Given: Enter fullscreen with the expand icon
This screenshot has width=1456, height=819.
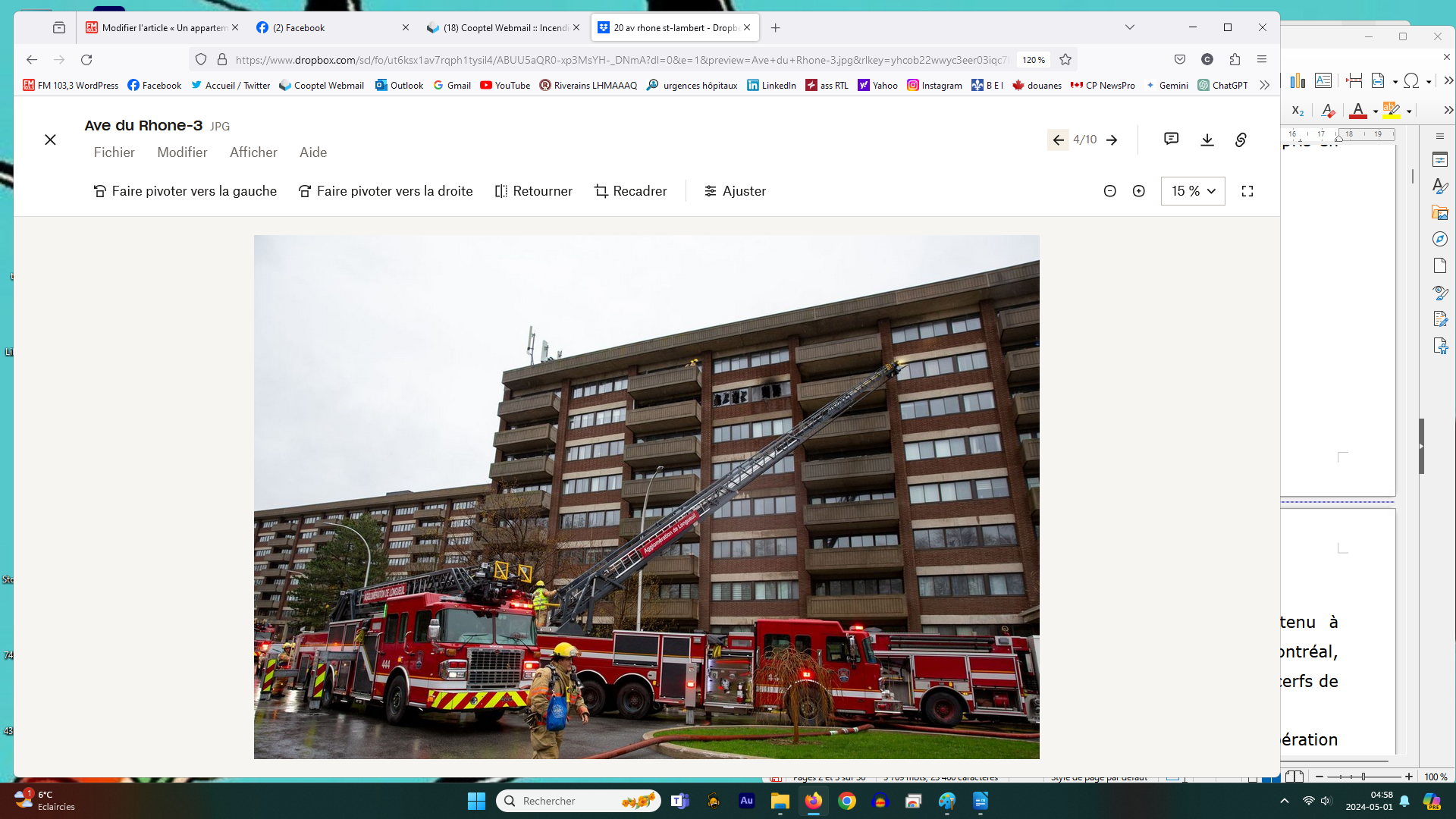Looking at the screenshot, I should [x=1247, y=191].
